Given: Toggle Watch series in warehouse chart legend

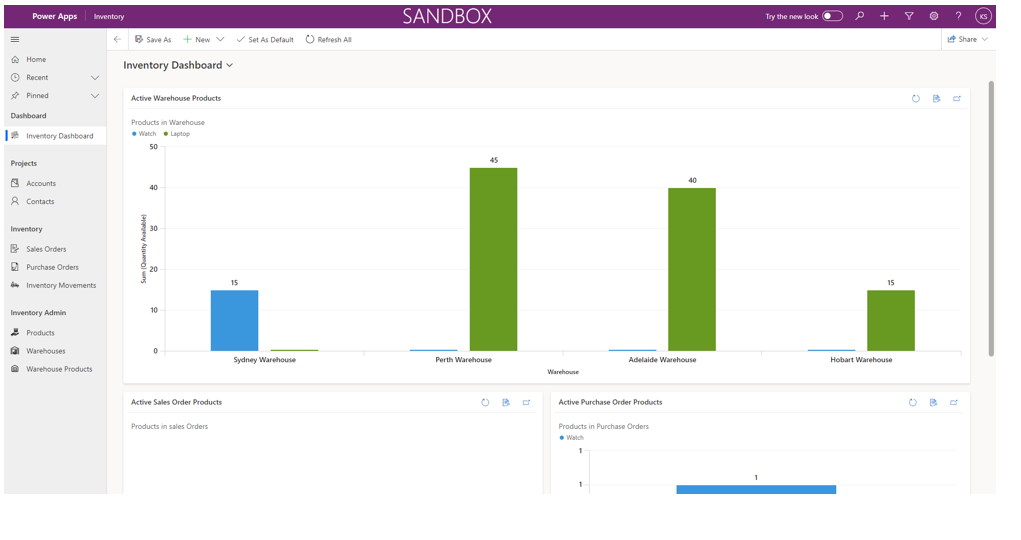Looking at the screenshot, I should 144,134.
